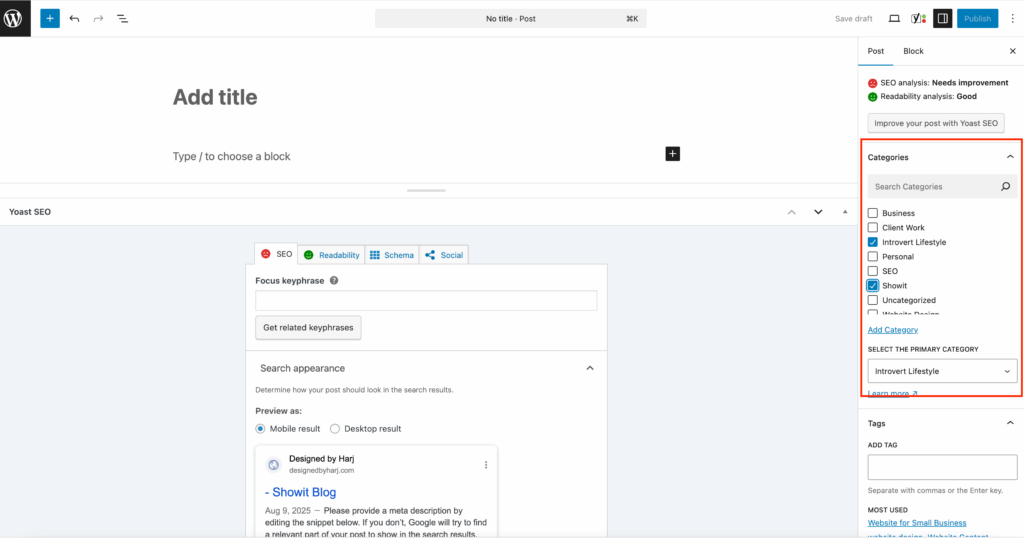Toggle the settings sidebar icon

(942, 18)
